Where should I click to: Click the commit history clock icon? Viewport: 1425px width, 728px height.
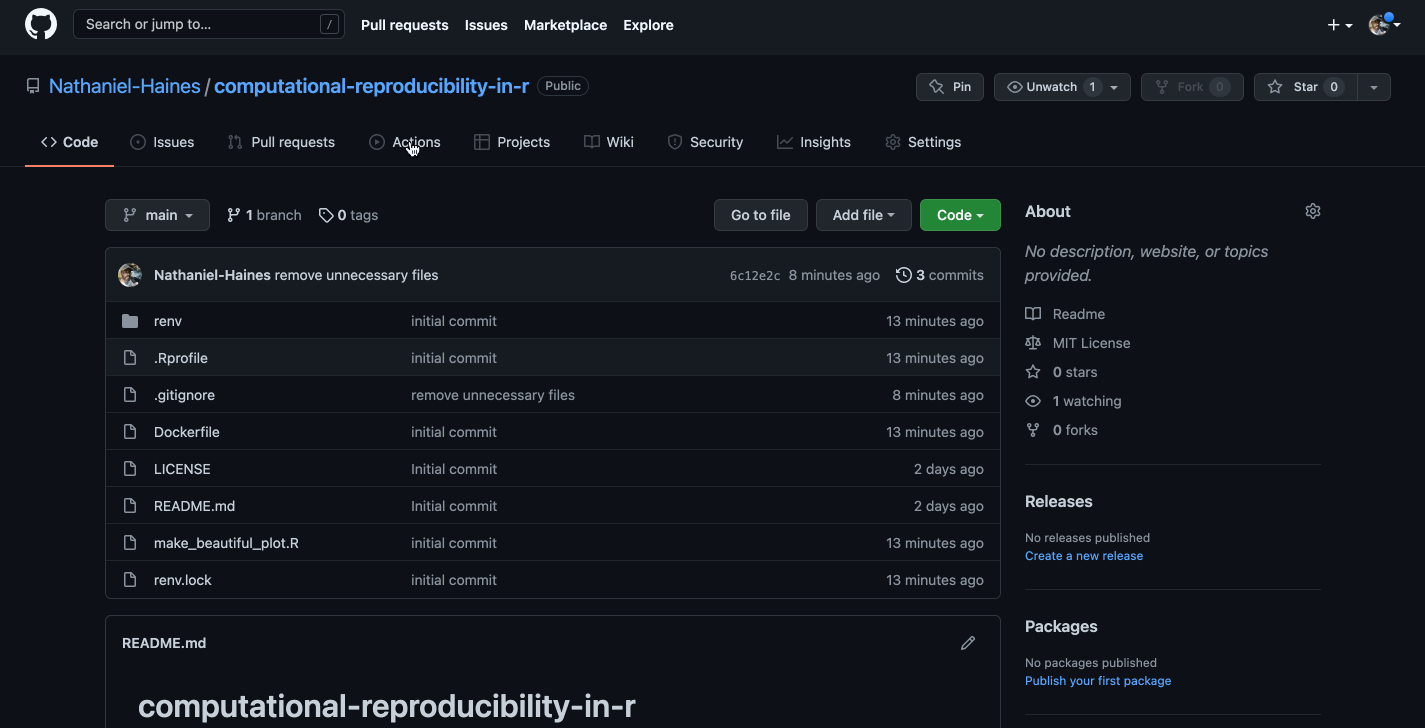pyautogui.click(x=904, y=275)
